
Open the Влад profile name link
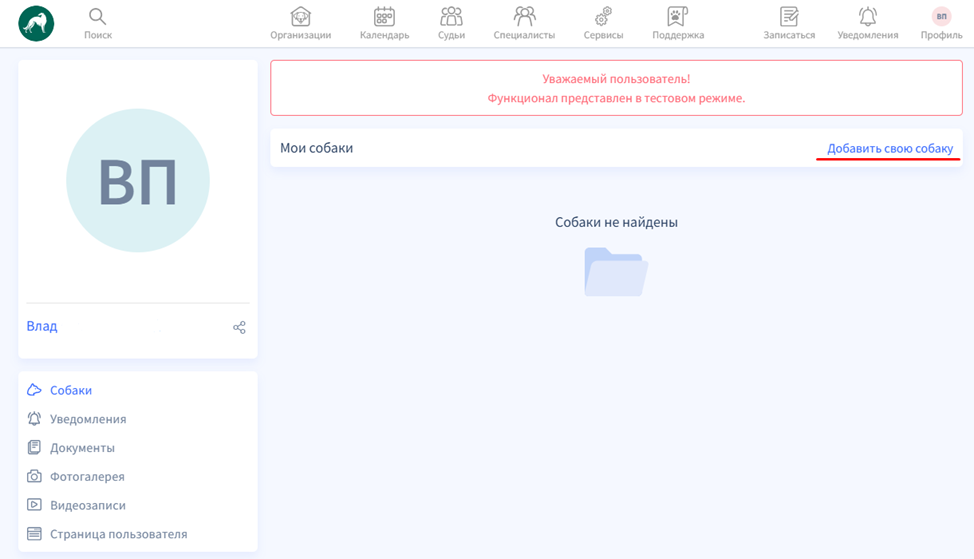click(x=42, y=326)
